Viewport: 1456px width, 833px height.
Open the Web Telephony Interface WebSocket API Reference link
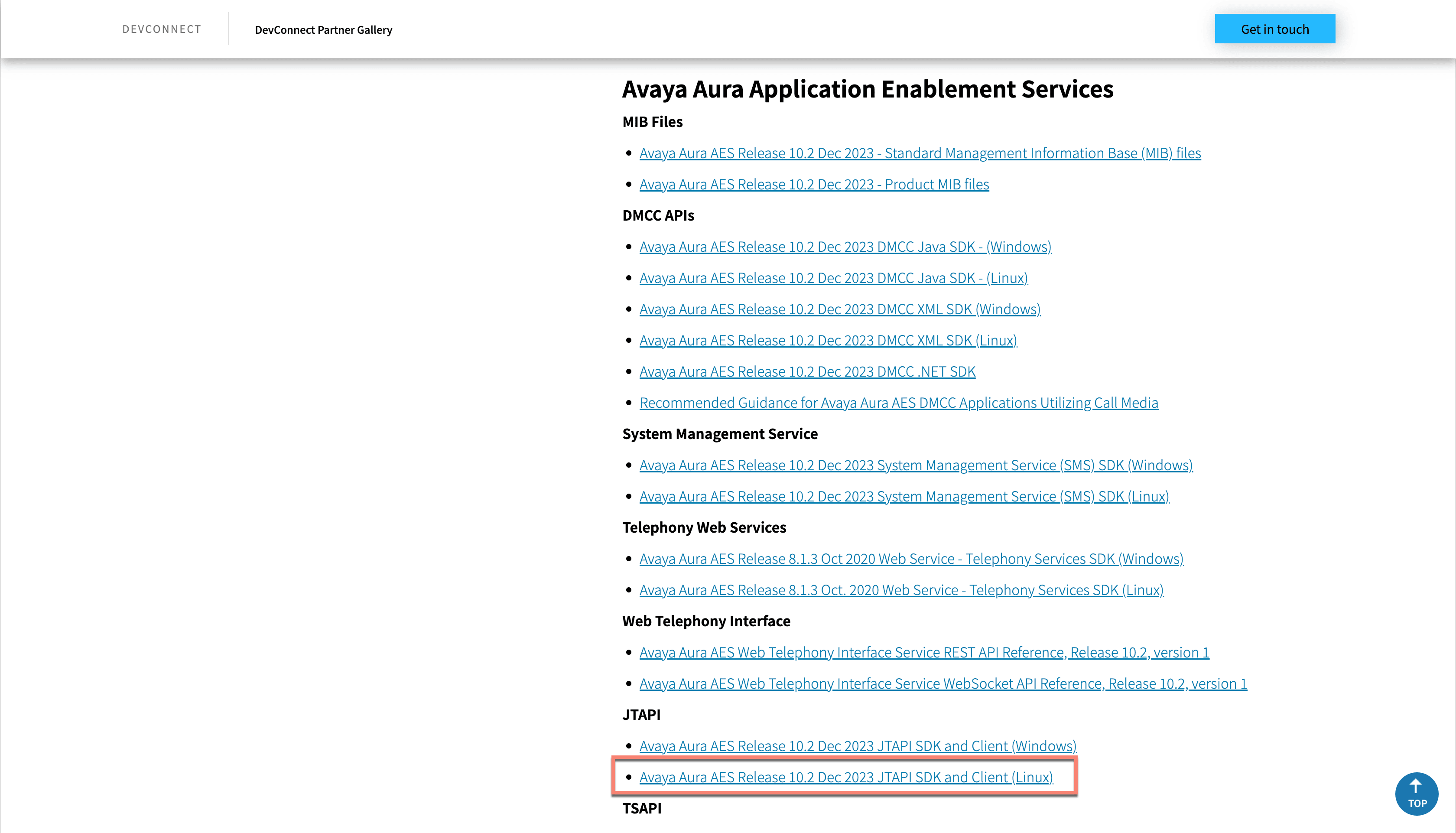(942, 683)
